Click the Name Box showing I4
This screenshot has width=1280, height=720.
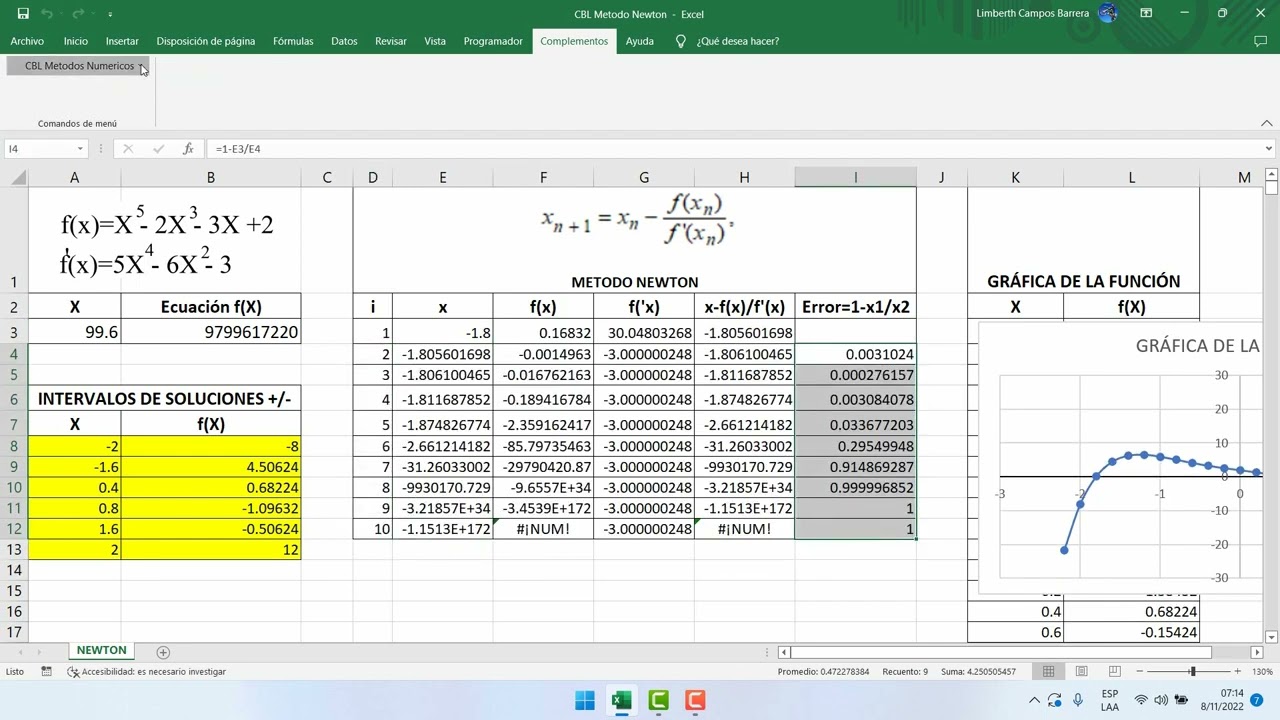pos(39,148)
